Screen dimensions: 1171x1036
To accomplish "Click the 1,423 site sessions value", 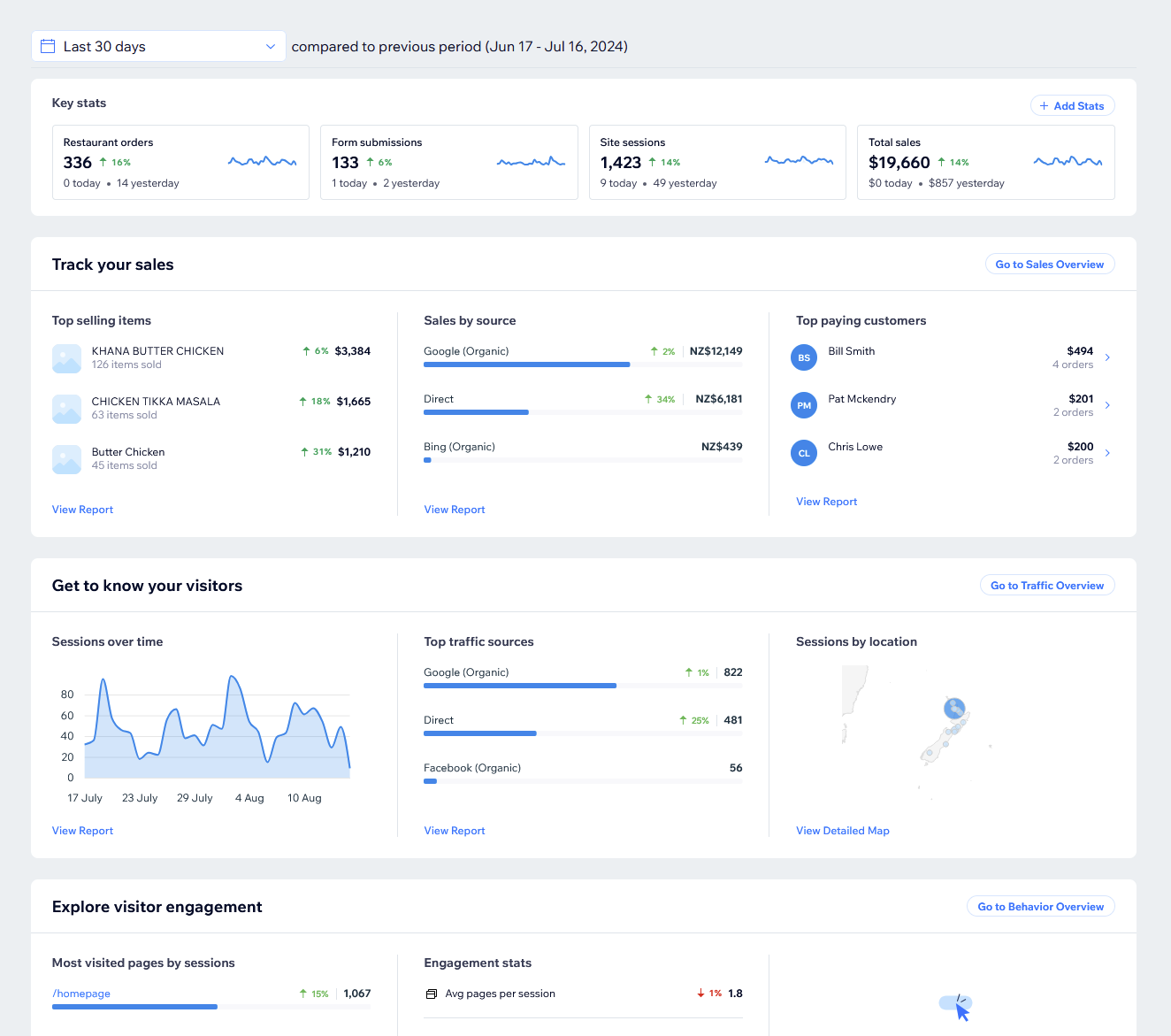I will (x=621, y=163).
